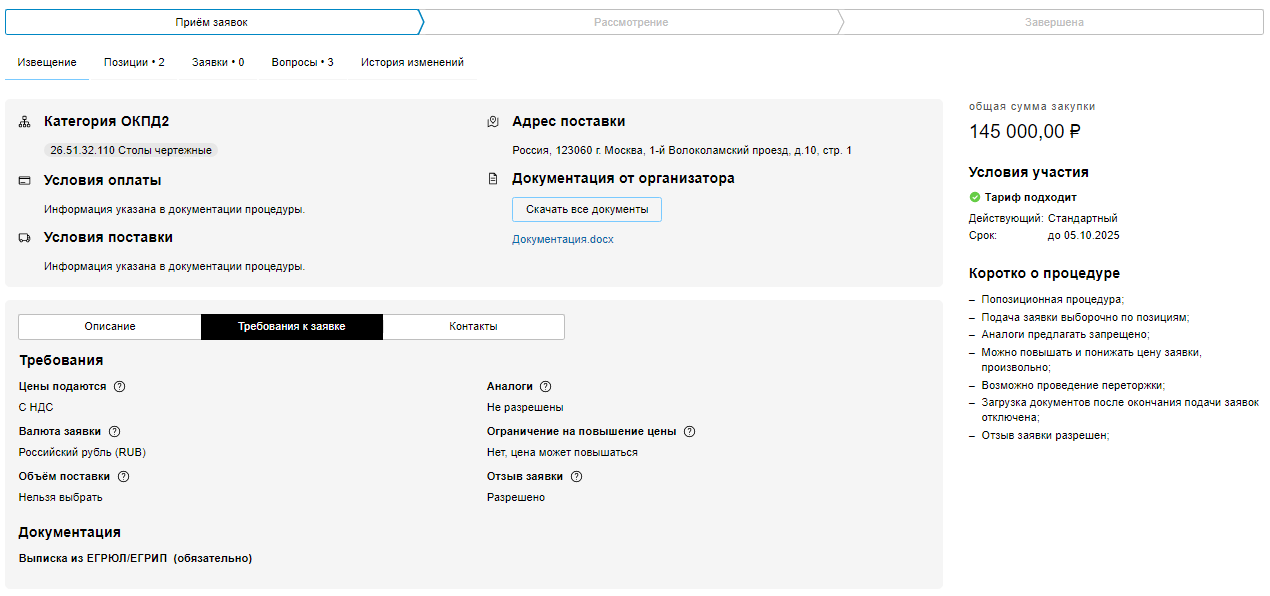Click the Условия поставки truck icon
This screenshot has height=596, width=1270.
tap(25, 238)
